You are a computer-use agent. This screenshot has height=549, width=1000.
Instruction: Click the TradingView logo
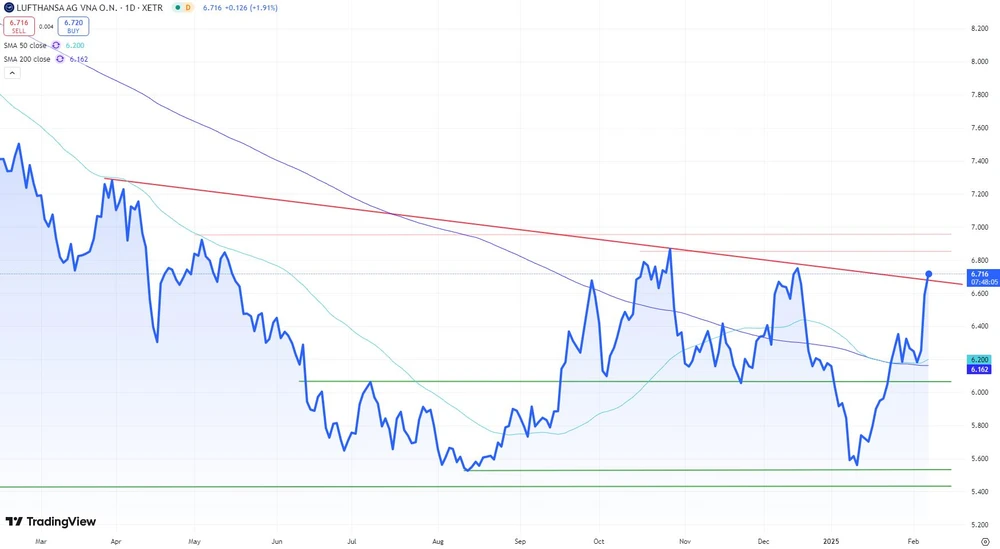51,522
